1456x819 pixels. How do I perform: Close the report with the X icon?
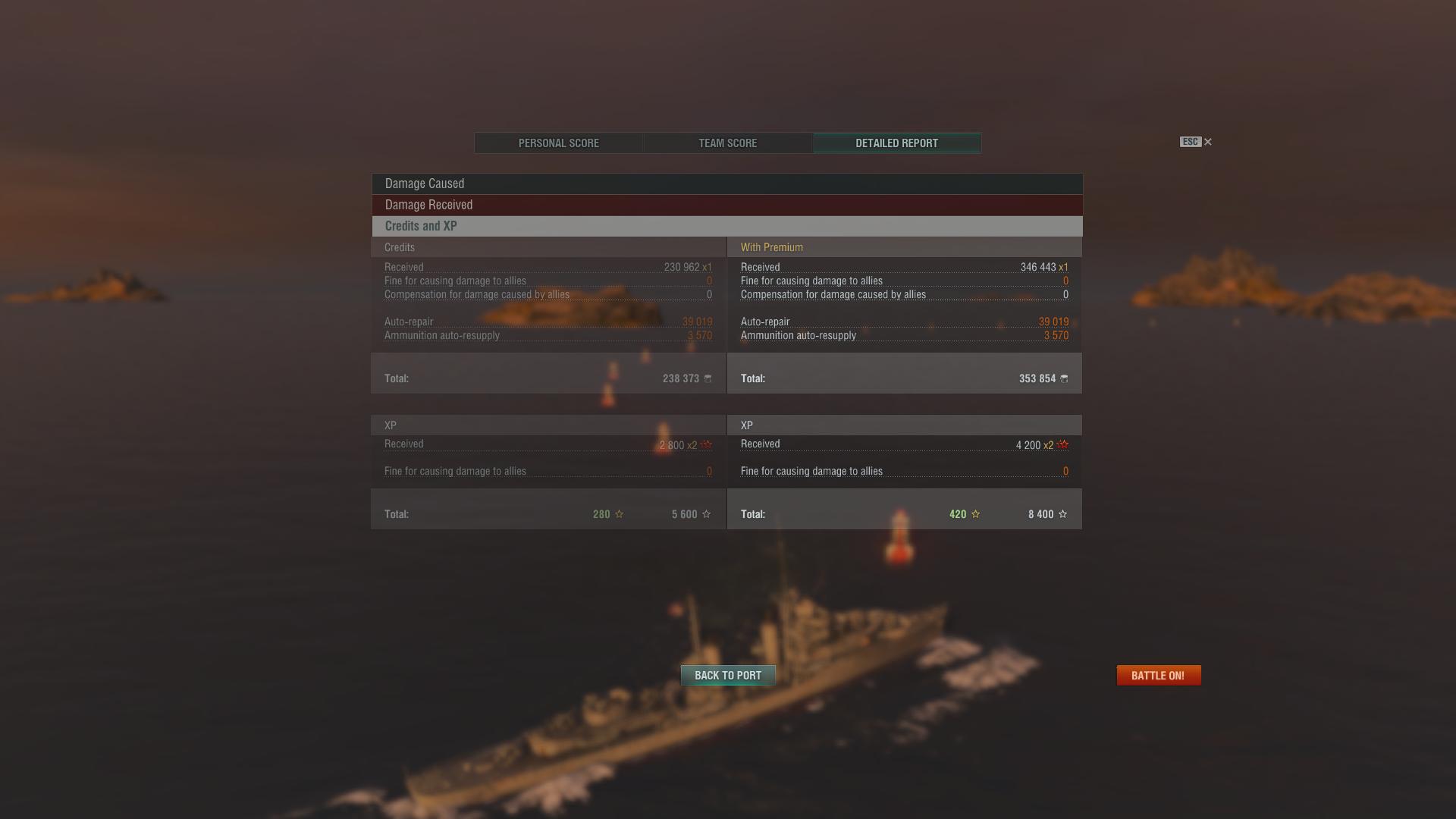tap(1208, 142)
